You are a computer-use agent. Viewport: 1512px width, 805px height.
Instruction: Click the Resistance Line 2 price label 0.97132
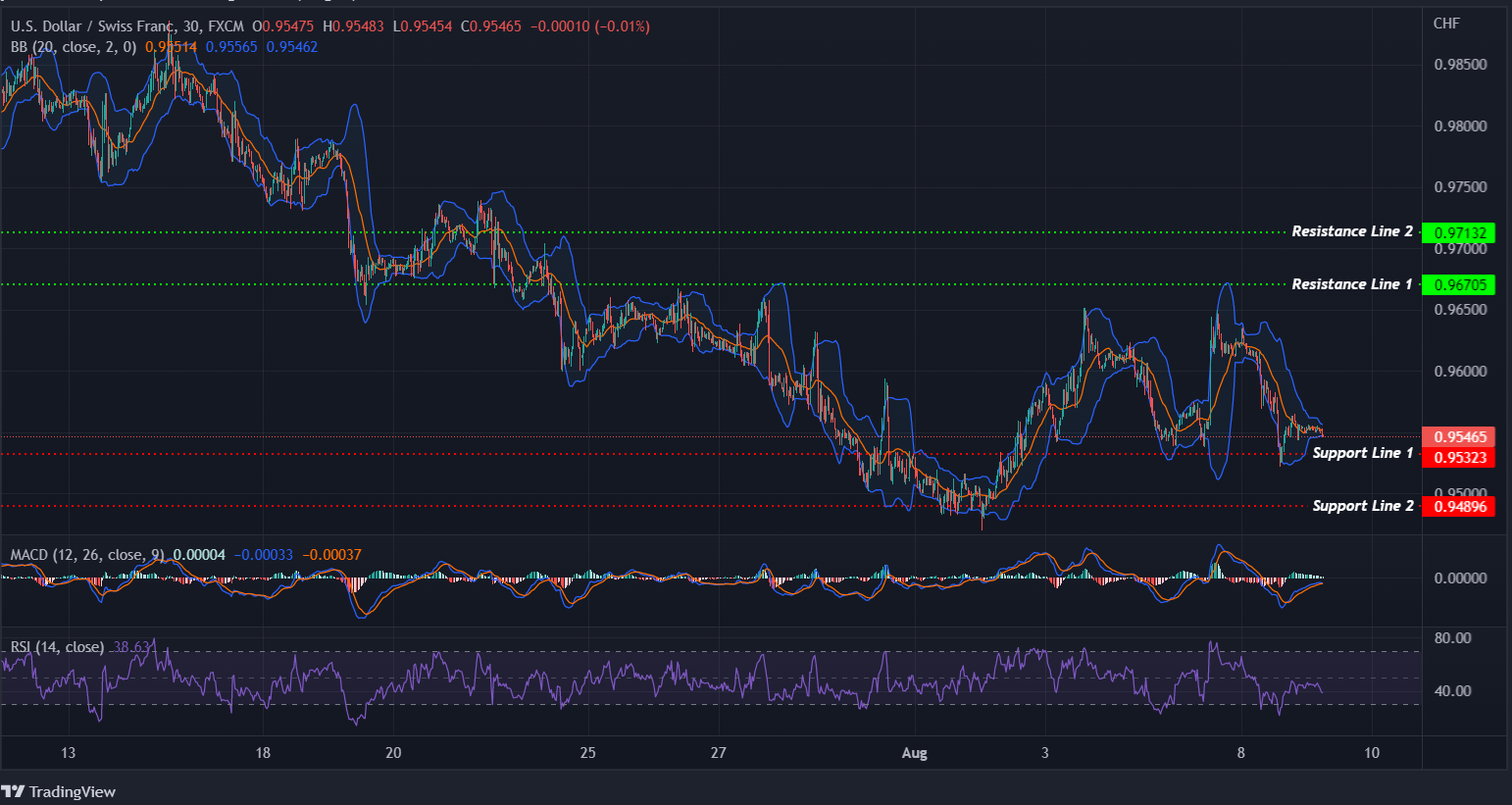pos(1461,232)
